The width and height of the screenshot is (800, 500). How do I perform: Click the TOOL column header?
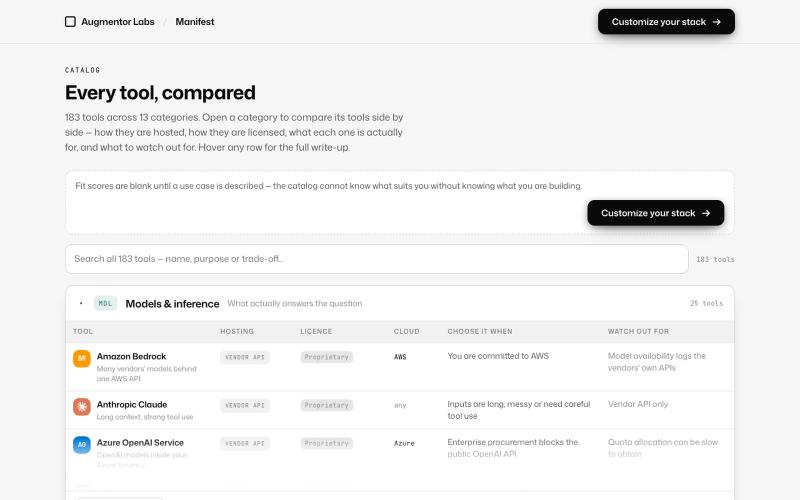(83, 331)
